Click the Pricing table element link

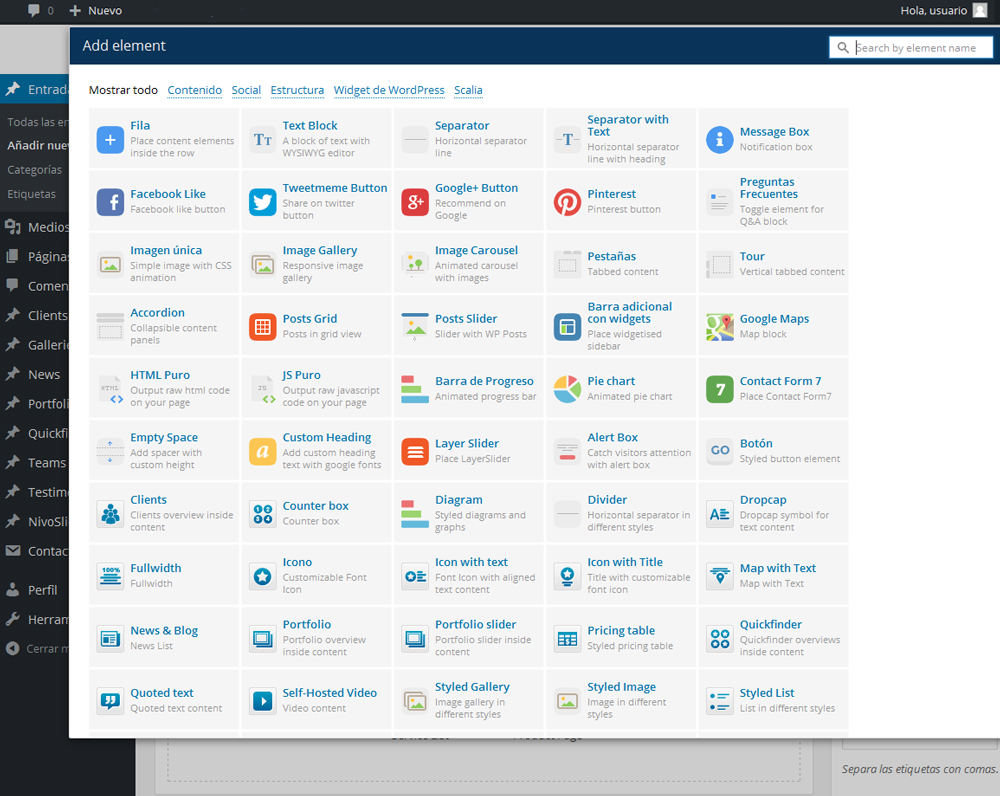pos(621,631)
